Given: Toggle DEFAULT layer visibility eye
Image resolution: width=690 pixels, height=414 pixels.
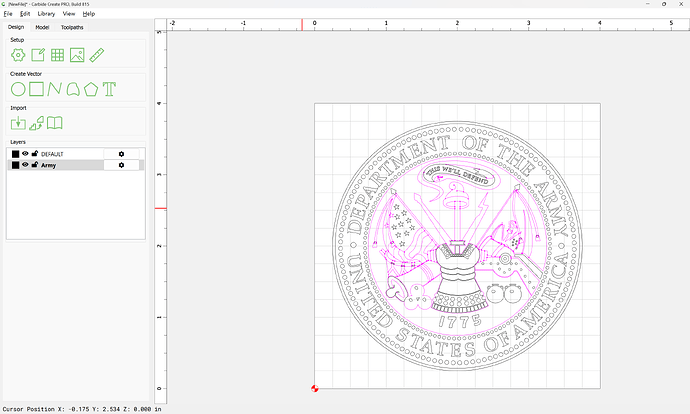Looking at the screenshot, I should pos(25,154).
